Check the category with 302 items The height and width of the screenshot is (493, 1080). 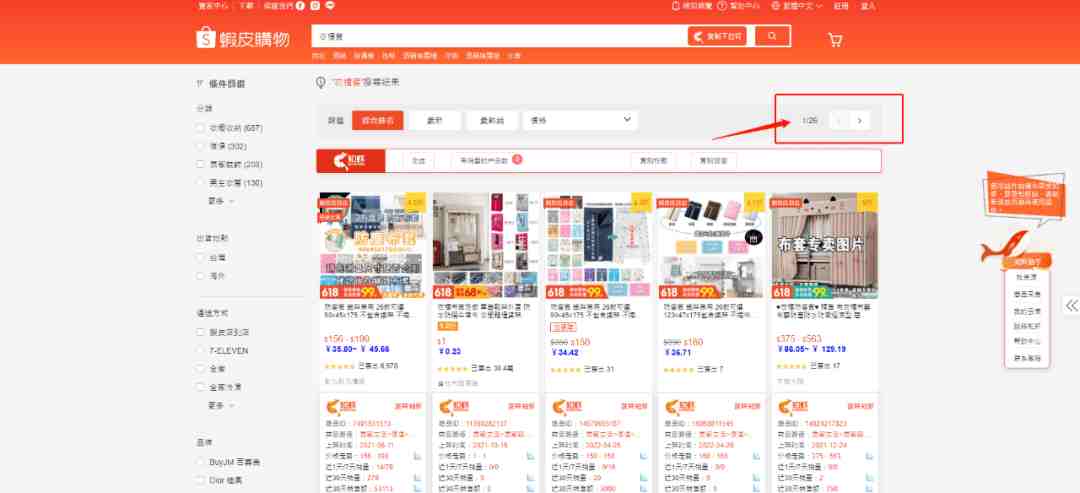pyautogui.click(x=200, y=146)
